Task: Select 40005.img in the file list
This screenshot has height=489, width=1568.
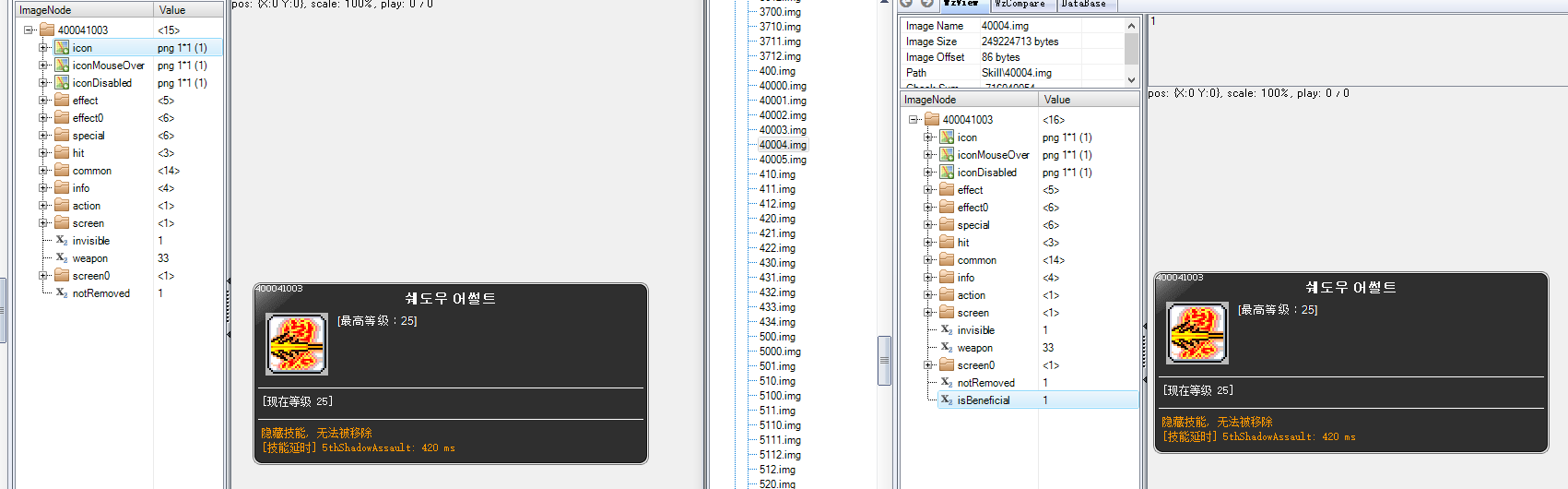Action: (783, 160)
